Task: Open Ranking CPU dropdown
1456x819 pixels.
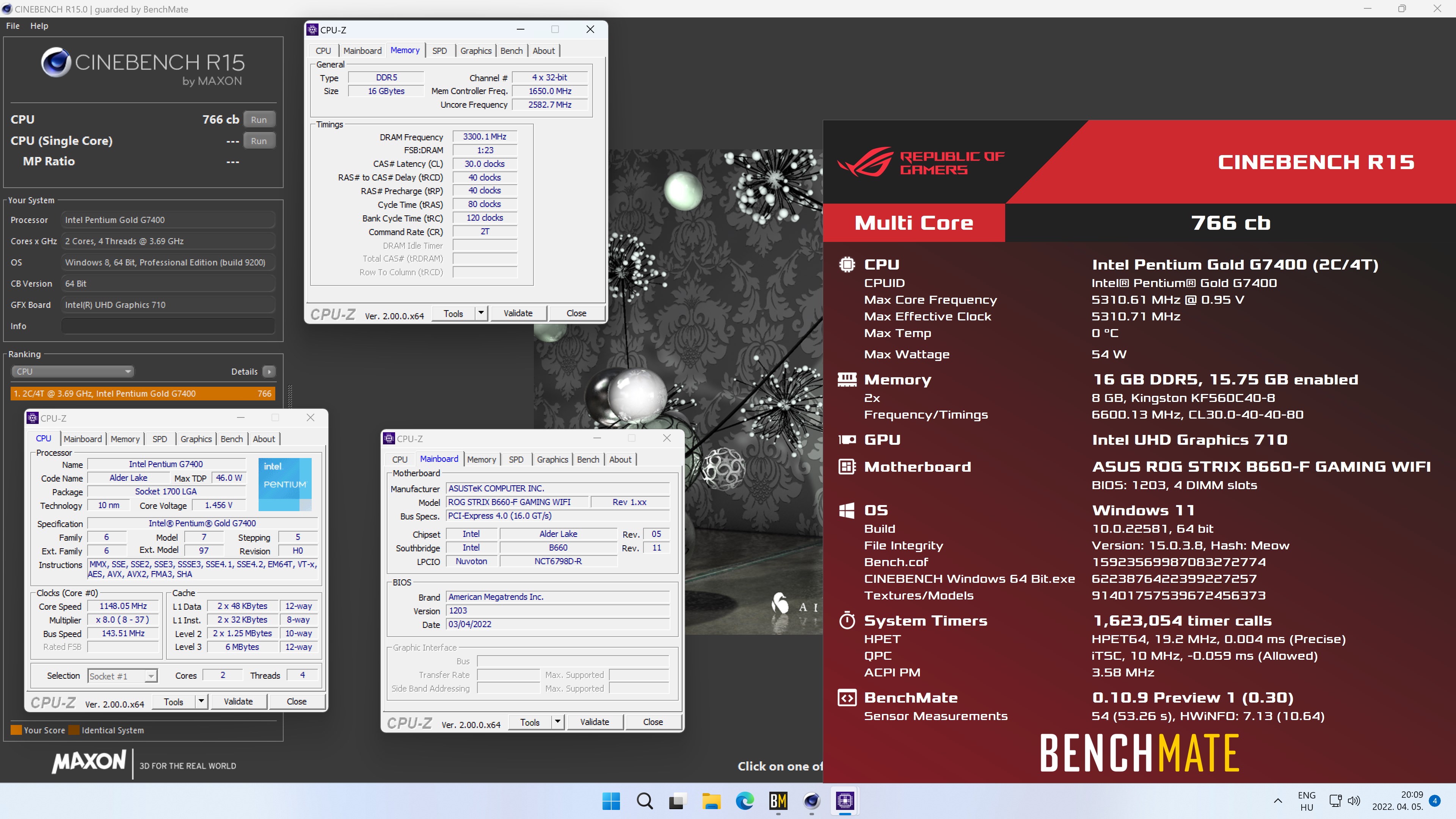Action: click(72, 371)
